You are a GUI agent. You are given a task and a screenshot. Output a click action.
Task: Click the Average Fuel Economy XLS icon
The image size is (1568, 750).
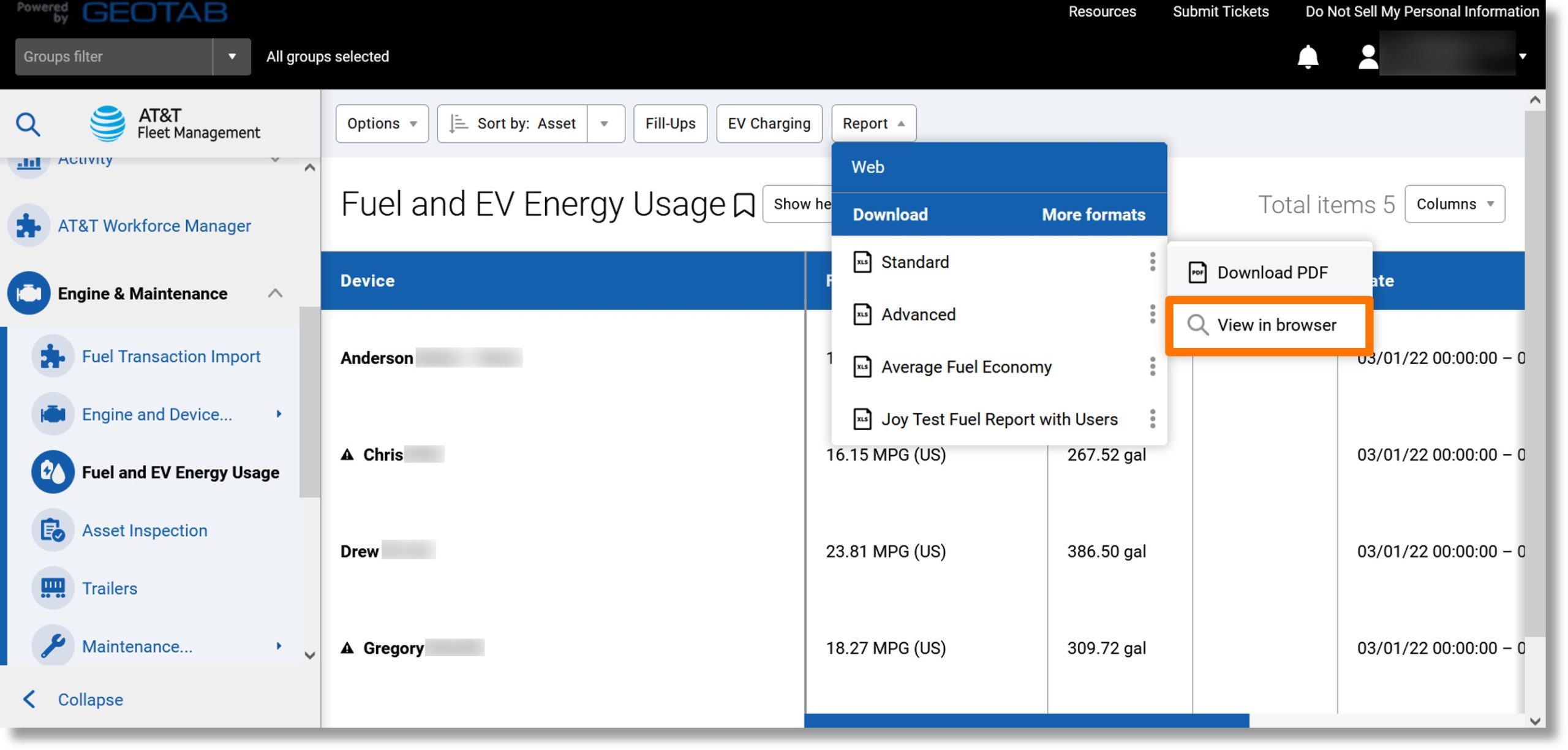862,368
